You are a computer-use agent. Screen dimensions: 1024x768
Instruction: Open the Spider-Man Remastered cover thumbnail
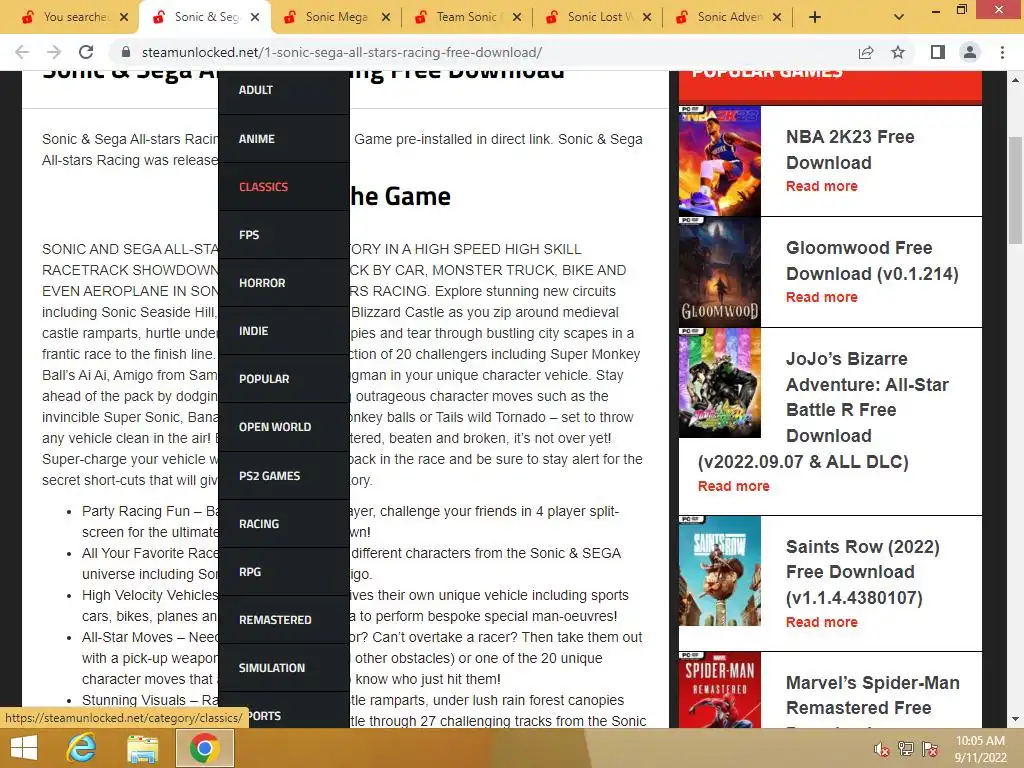[x=720, y=690]
